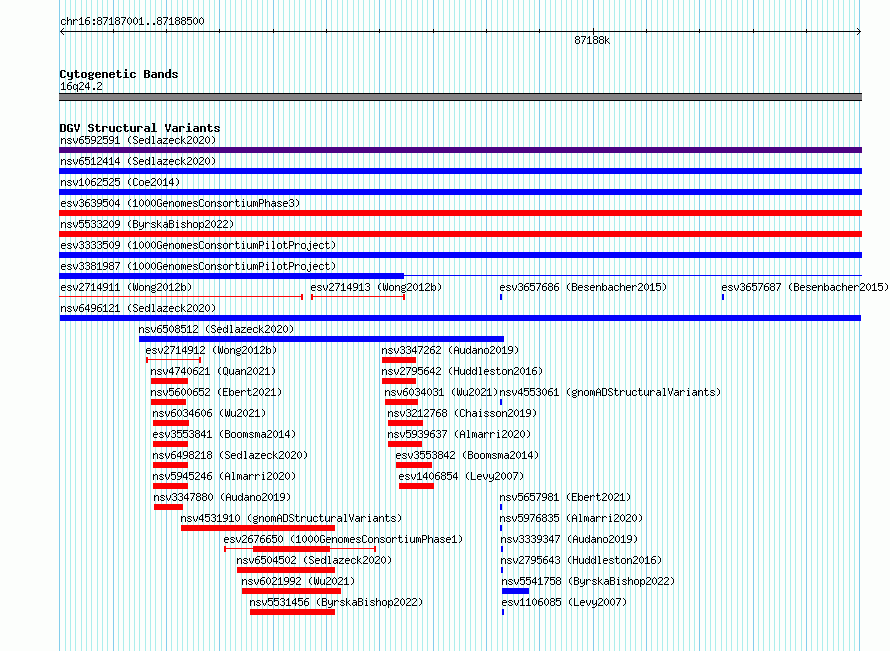Open nsv5657981 (Ebert2021) label
The image size is (890, 651).
565,497
